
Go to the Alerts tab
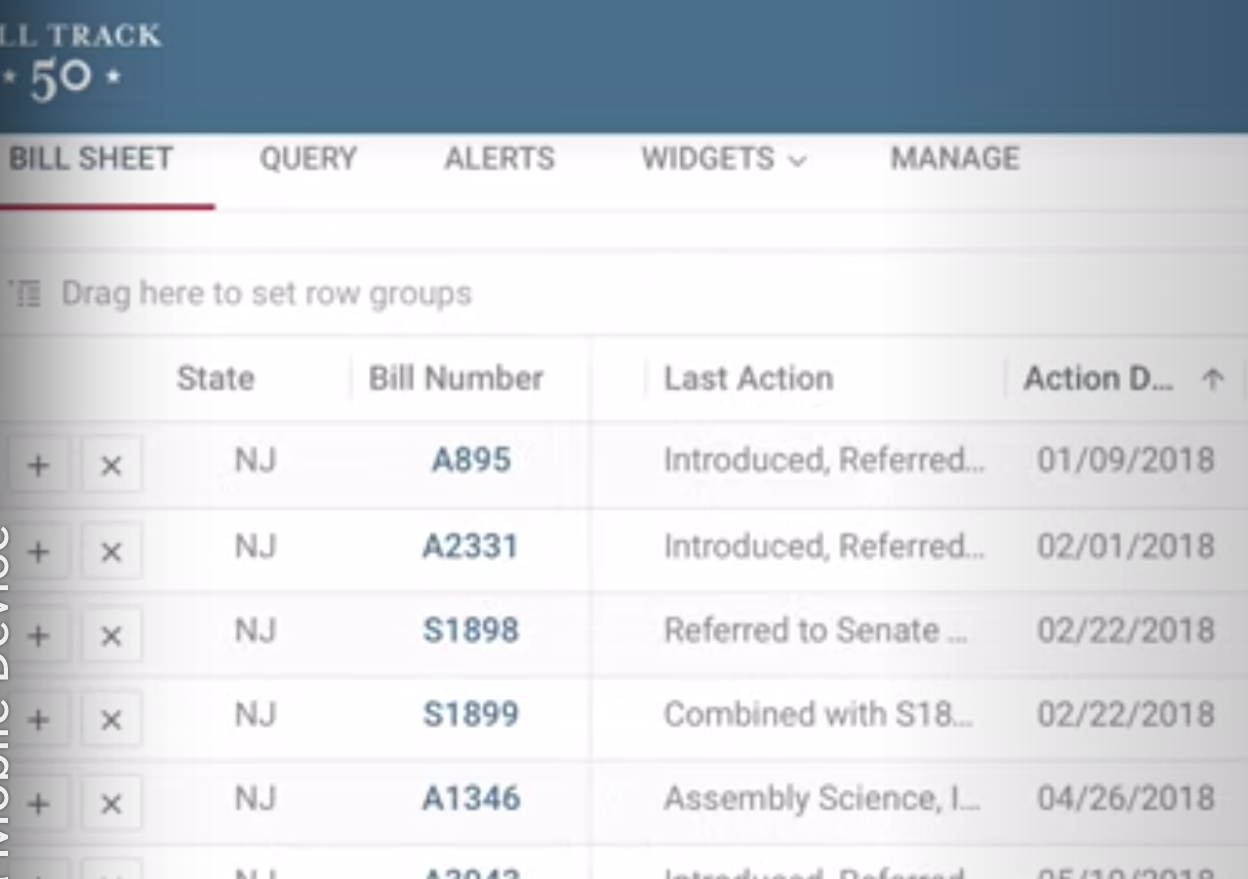pyautogui.click(x=499, y=159)
